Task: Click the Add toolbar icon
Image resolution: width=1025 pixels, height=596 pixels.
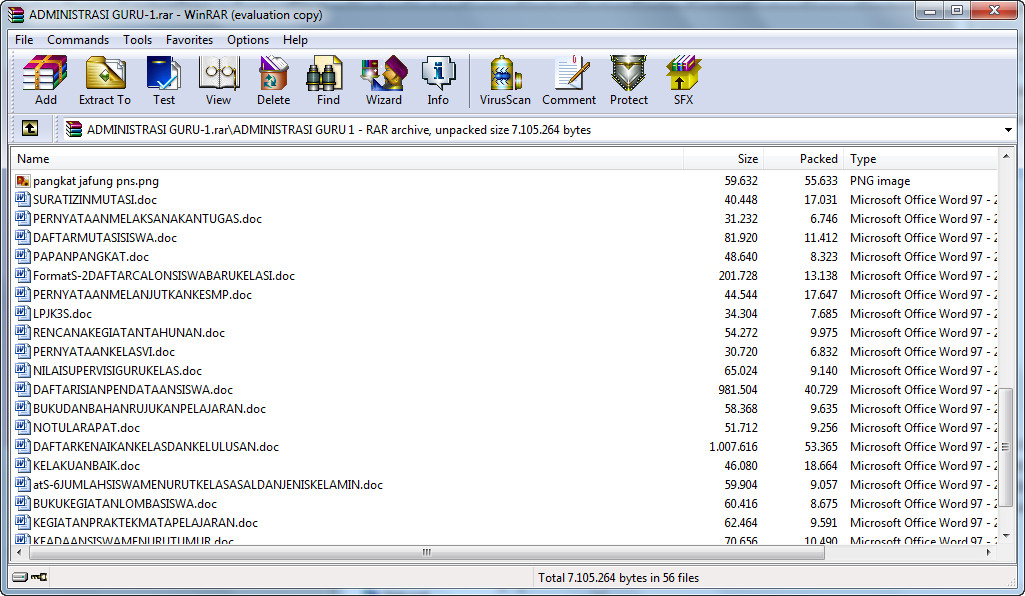Action: pyautogui.click(x=45, y=80)
